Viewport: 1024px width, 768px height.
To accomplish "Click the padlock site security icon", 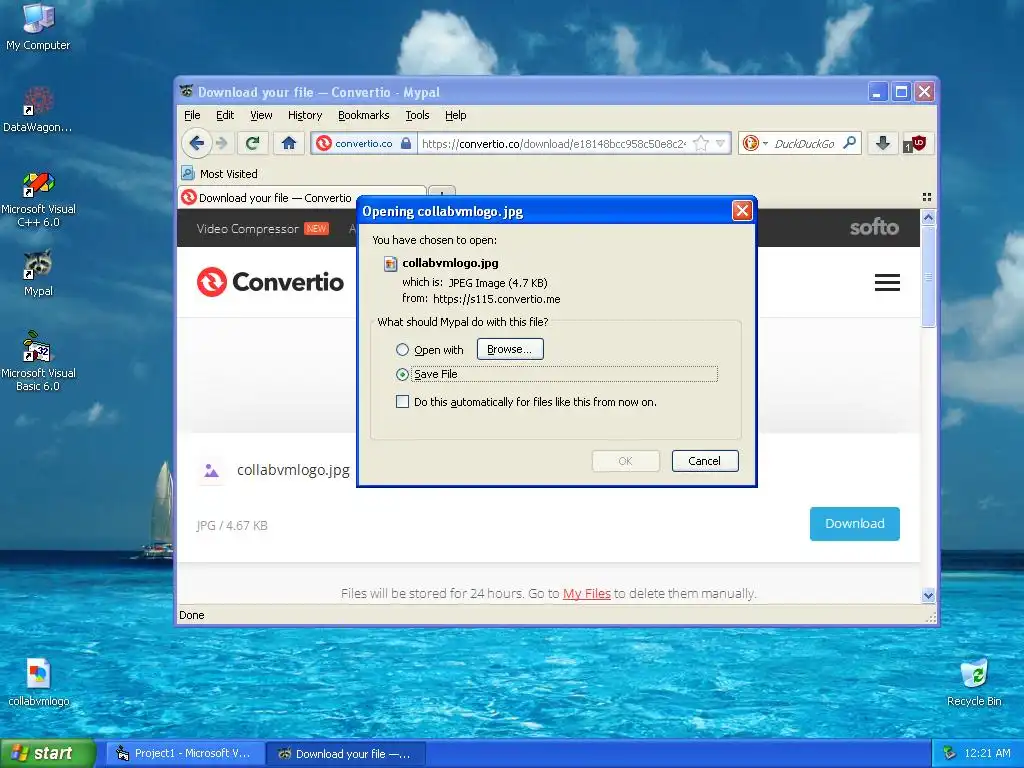I will click(406, 143).
